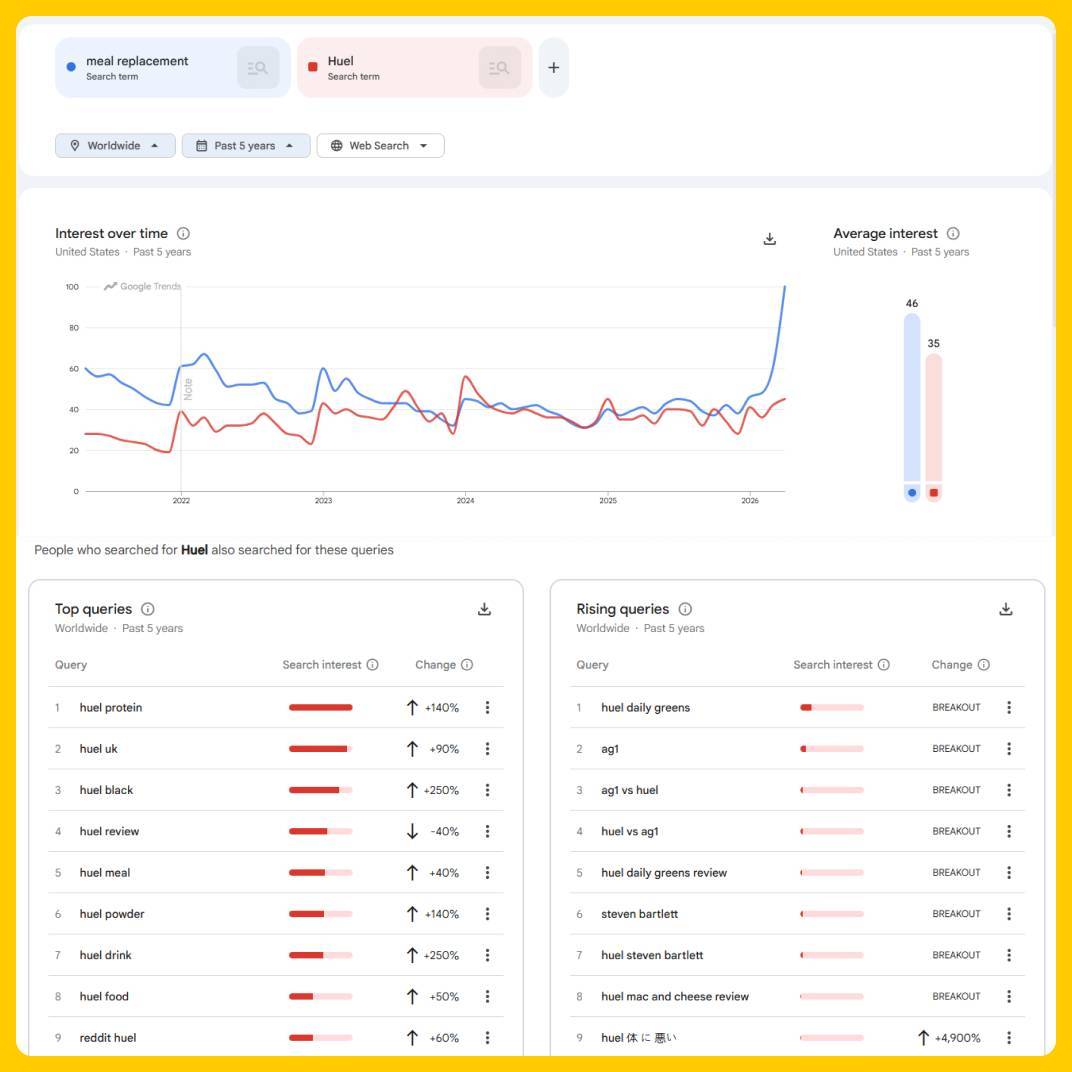Open the Worldwide location dropdown
The height and width of the screenshot is (1072, 1072).
[x=115, y=146]
